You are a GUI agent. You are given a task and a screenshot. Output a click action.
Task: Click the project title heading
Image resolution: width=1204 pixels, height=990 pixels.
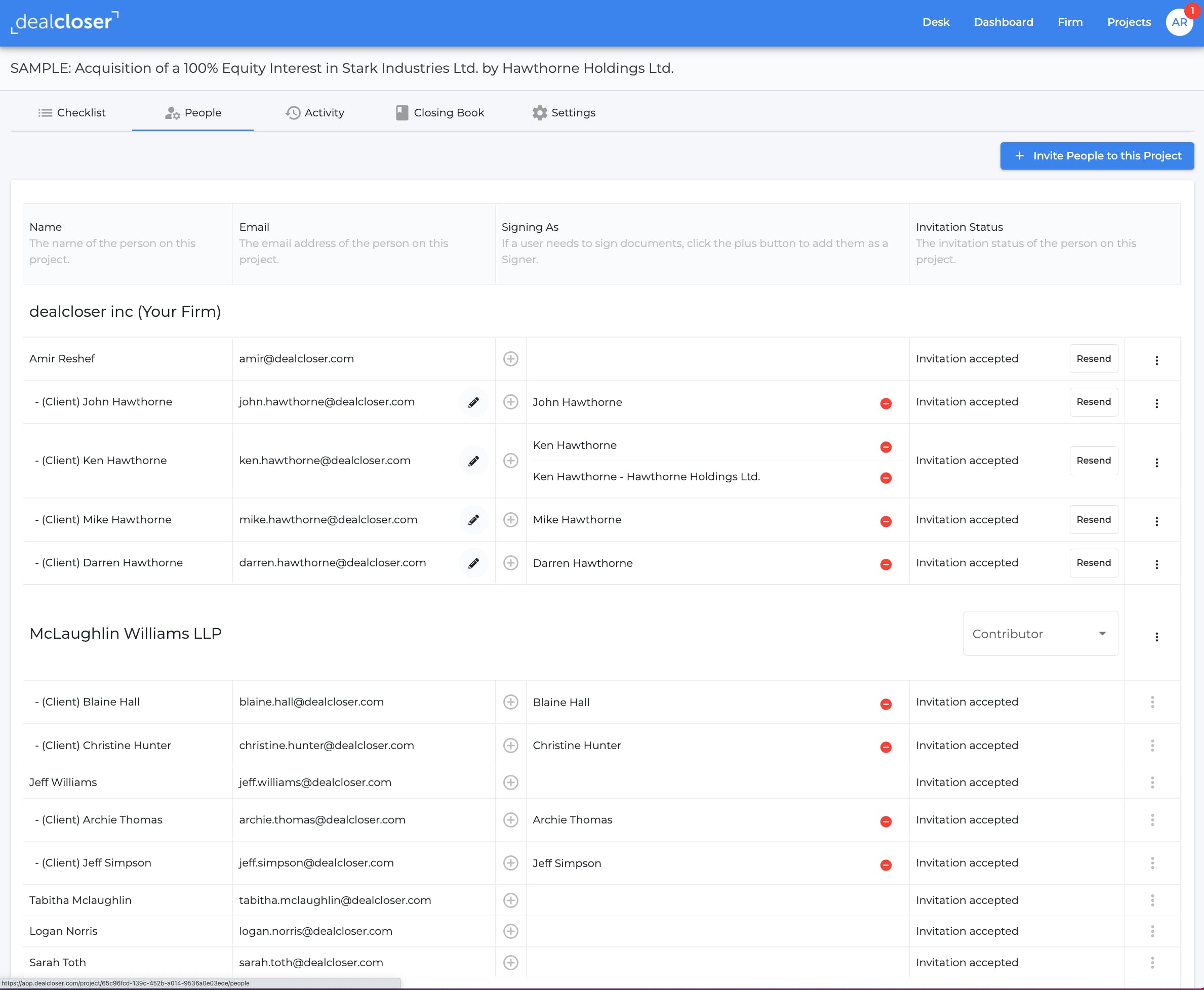tap(342, 68)
